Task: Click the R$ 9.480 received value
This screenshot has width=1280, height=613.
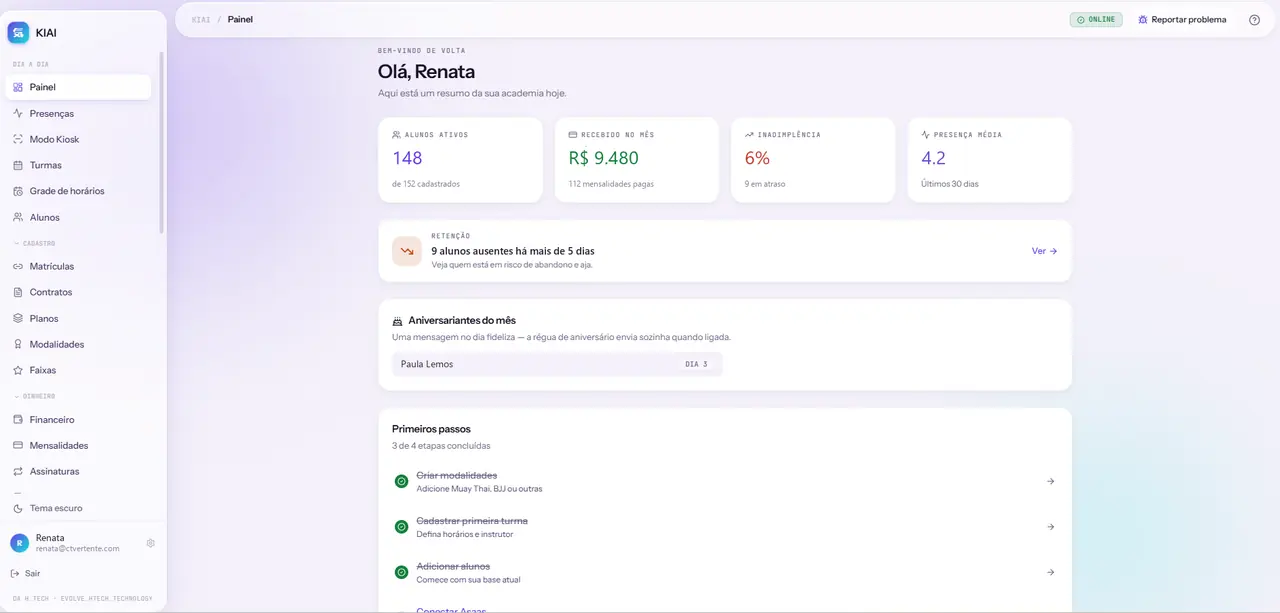Action: 603,158
